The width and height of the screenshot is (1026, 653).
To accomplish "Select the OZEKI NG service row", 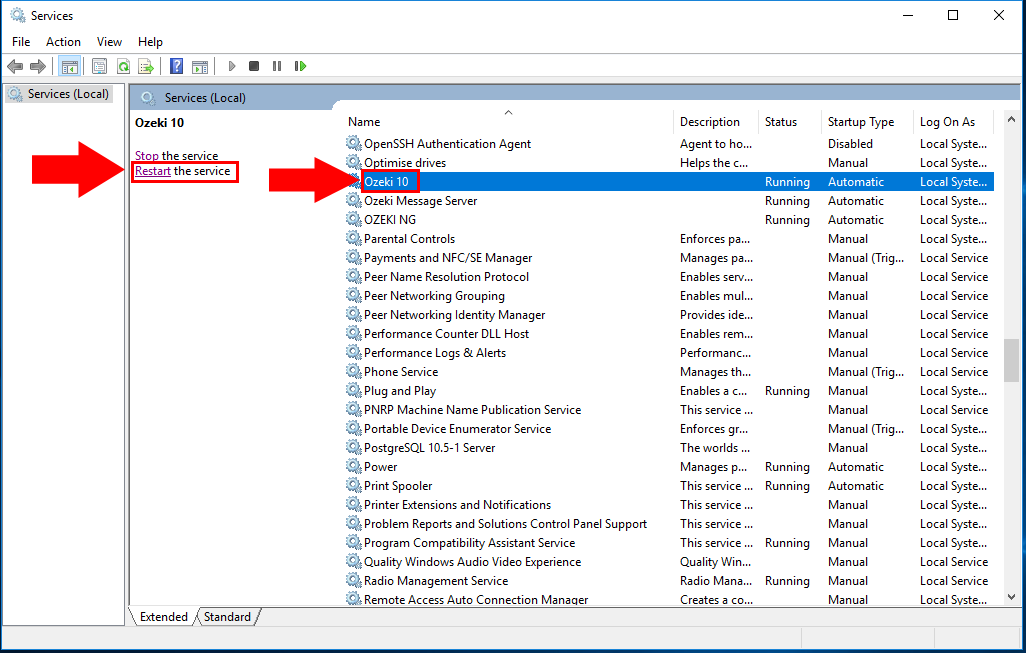I will 669,219.
